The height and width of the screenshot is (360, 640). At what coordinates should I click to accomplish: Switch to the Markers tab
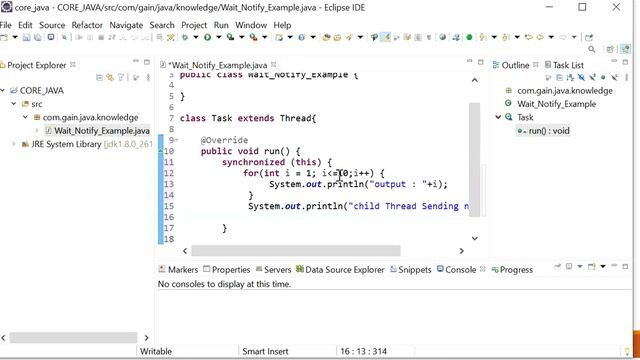178,269
